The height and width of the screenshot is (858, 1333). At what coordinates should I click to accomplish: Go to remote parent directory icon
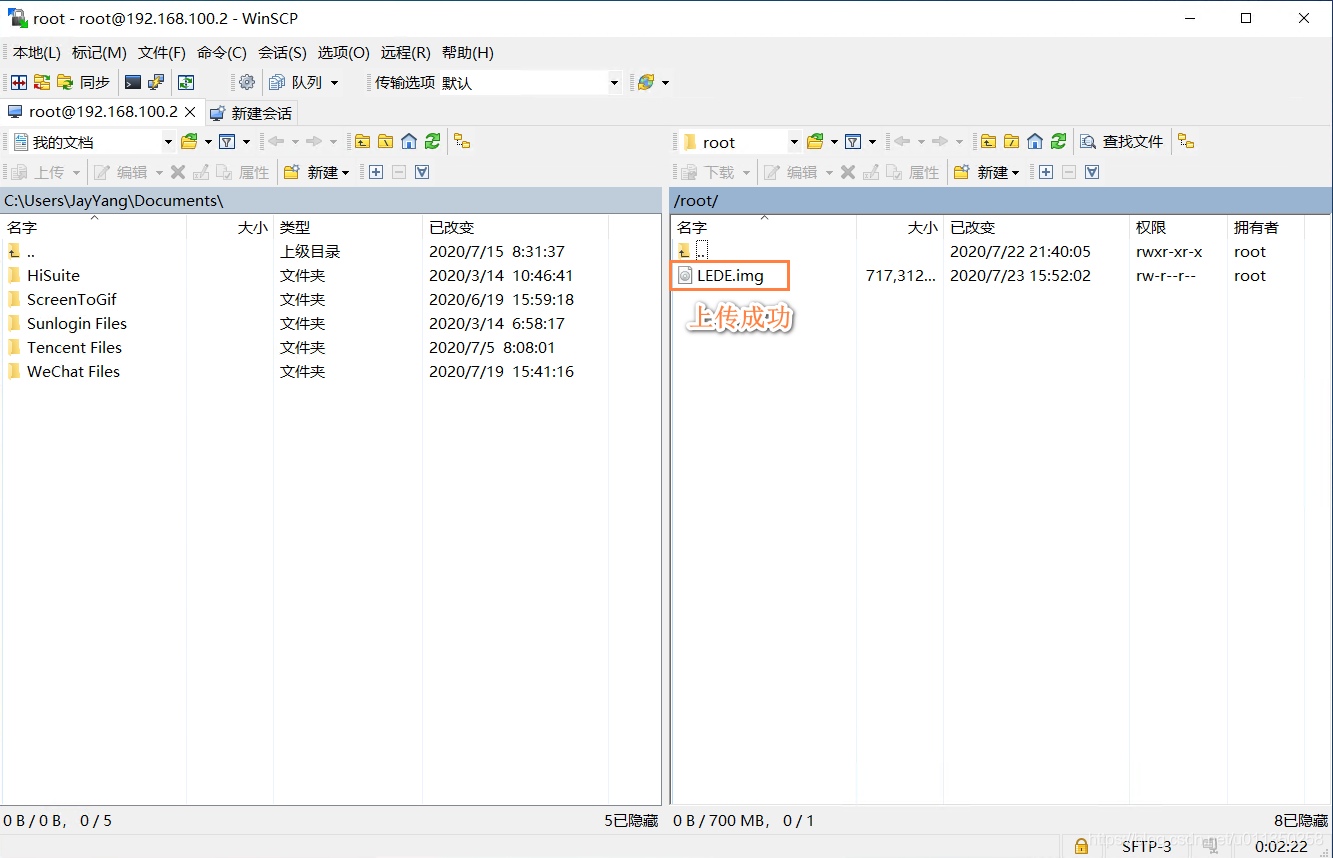(x=988, y=142)
